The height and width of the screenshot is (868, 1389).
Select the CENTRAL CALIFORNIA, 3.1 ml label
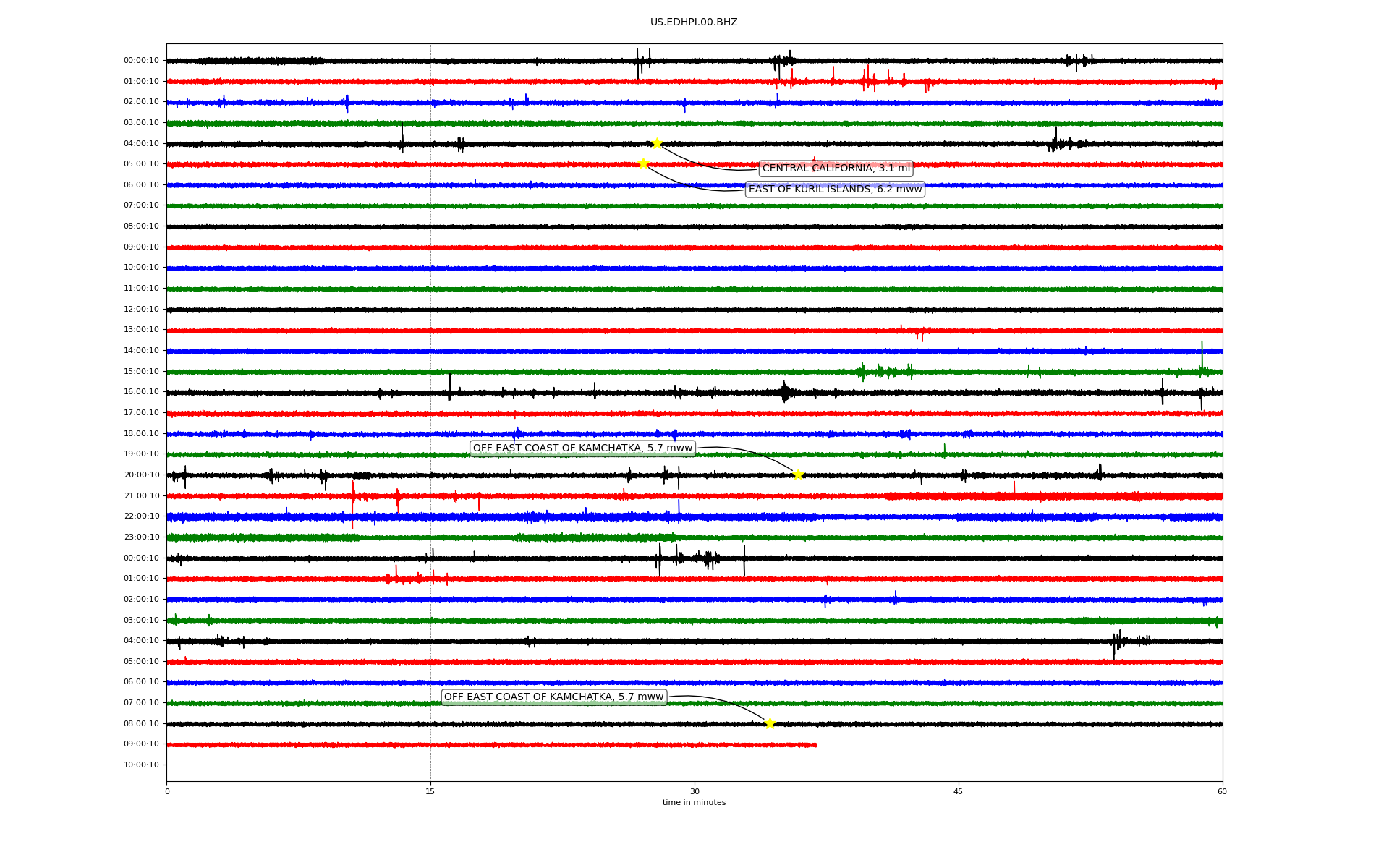click(836, 169)
